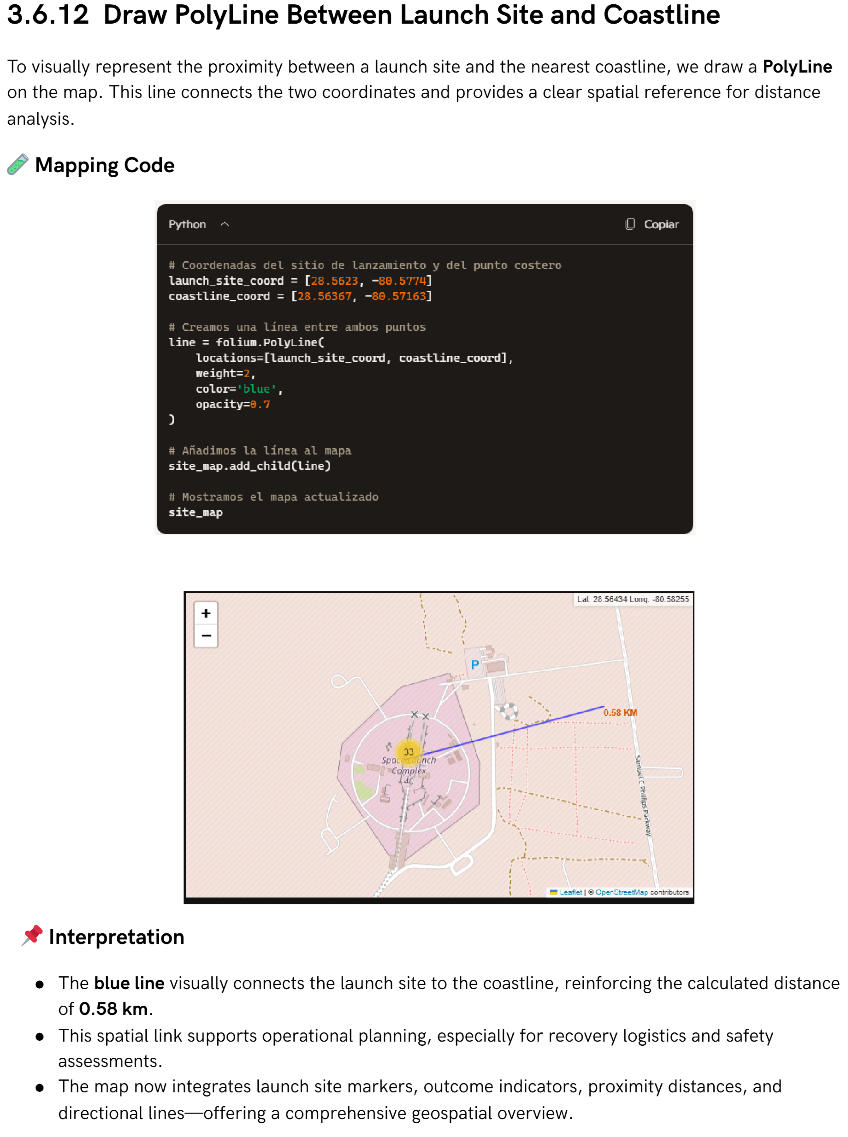
Task: Zoom in the map with plus button
Action: click(206, 613)
